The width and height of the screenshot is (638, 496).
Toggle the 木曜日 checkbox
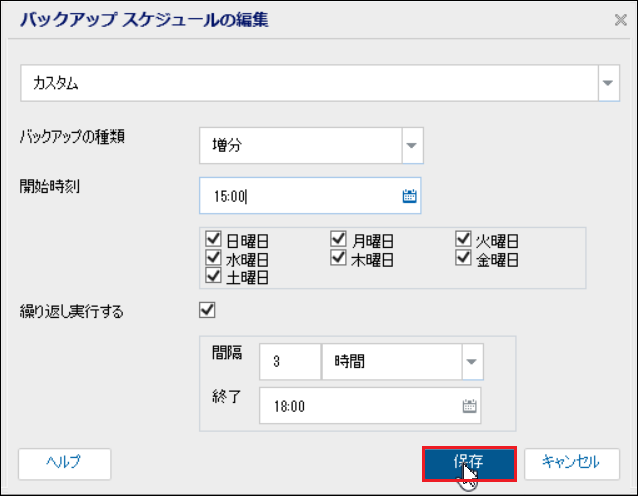coord(338,258)
